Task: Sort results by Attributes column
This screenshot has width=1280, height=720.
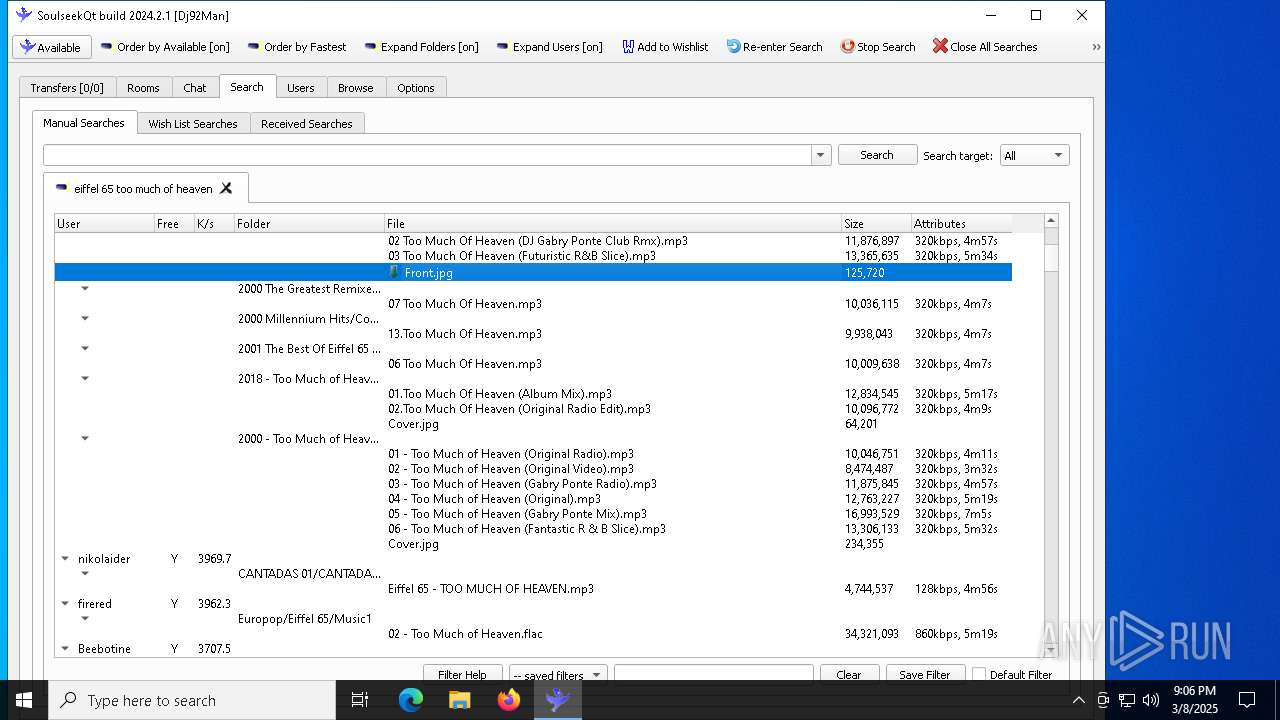Action: click(961, 224)
